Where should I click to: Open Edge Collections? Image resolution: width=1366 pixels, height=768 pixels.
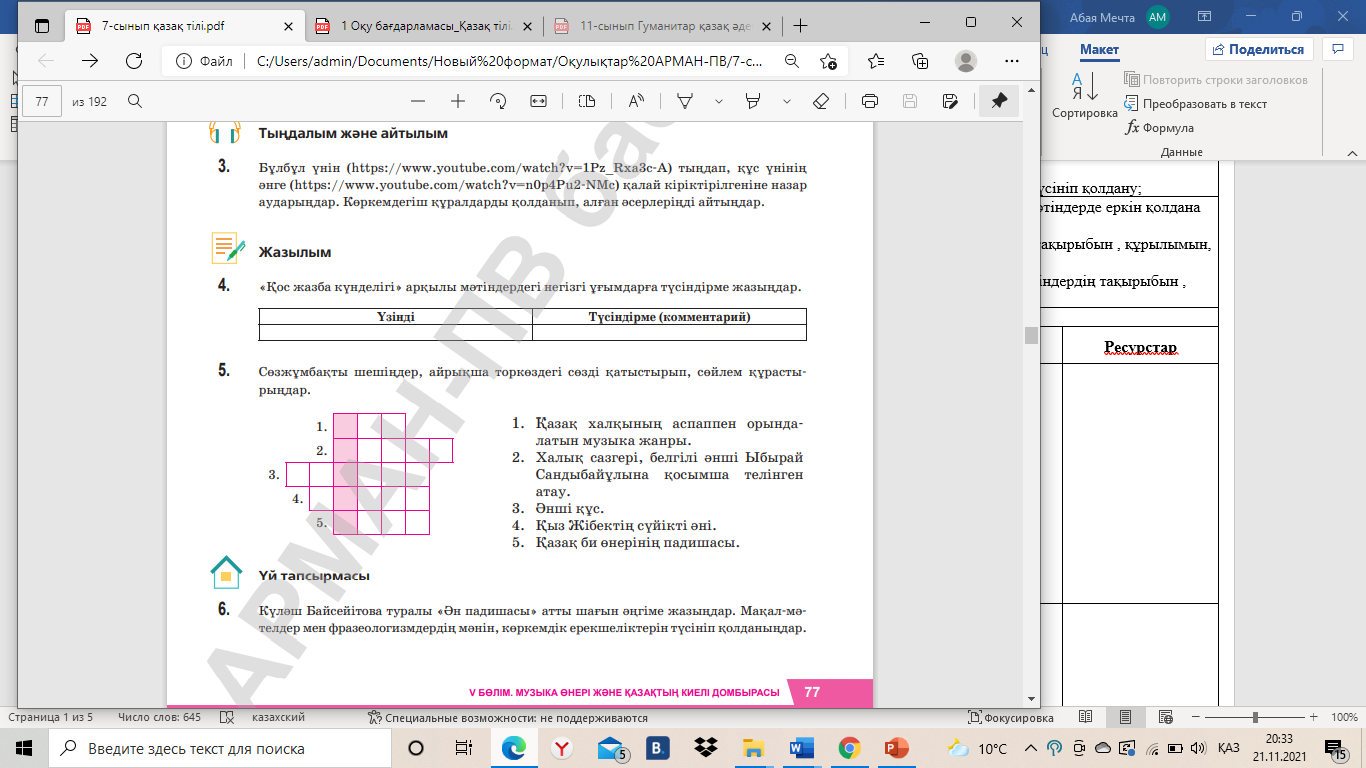coord(920,61)
